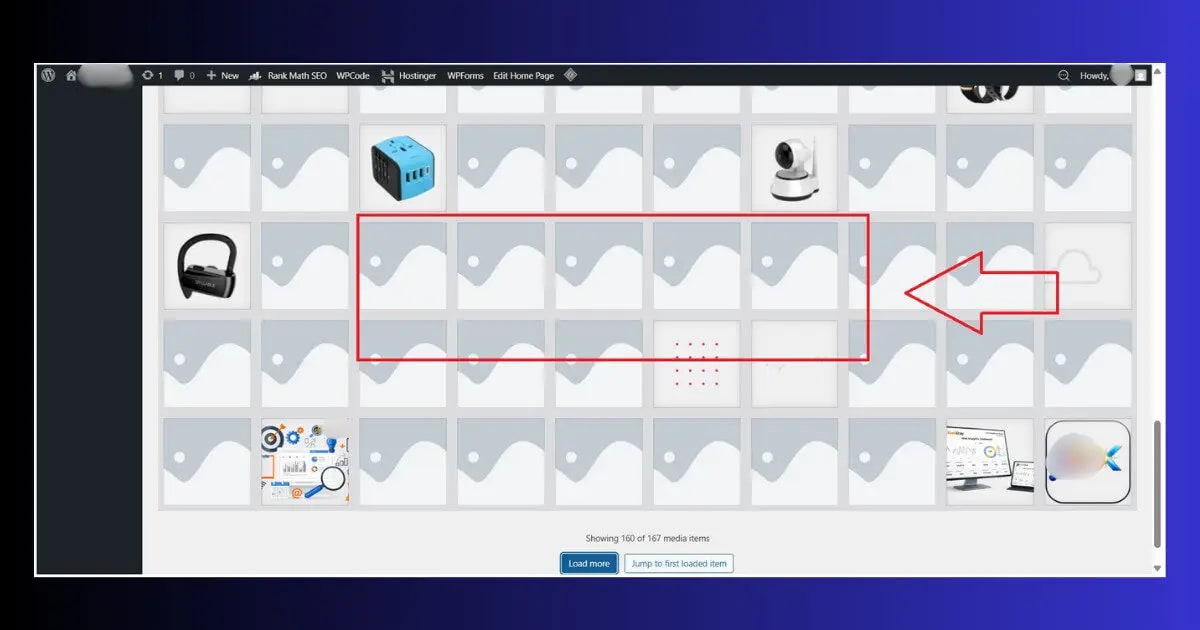Click the admin bar search magnifier icon
1200x630 pixels.
tap(1064, 75)
